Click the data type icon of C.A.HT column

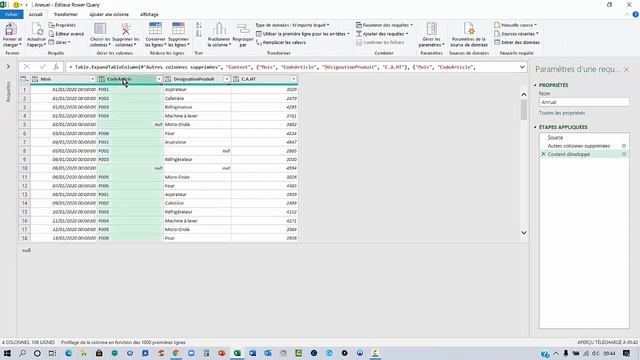pos(236,79)
